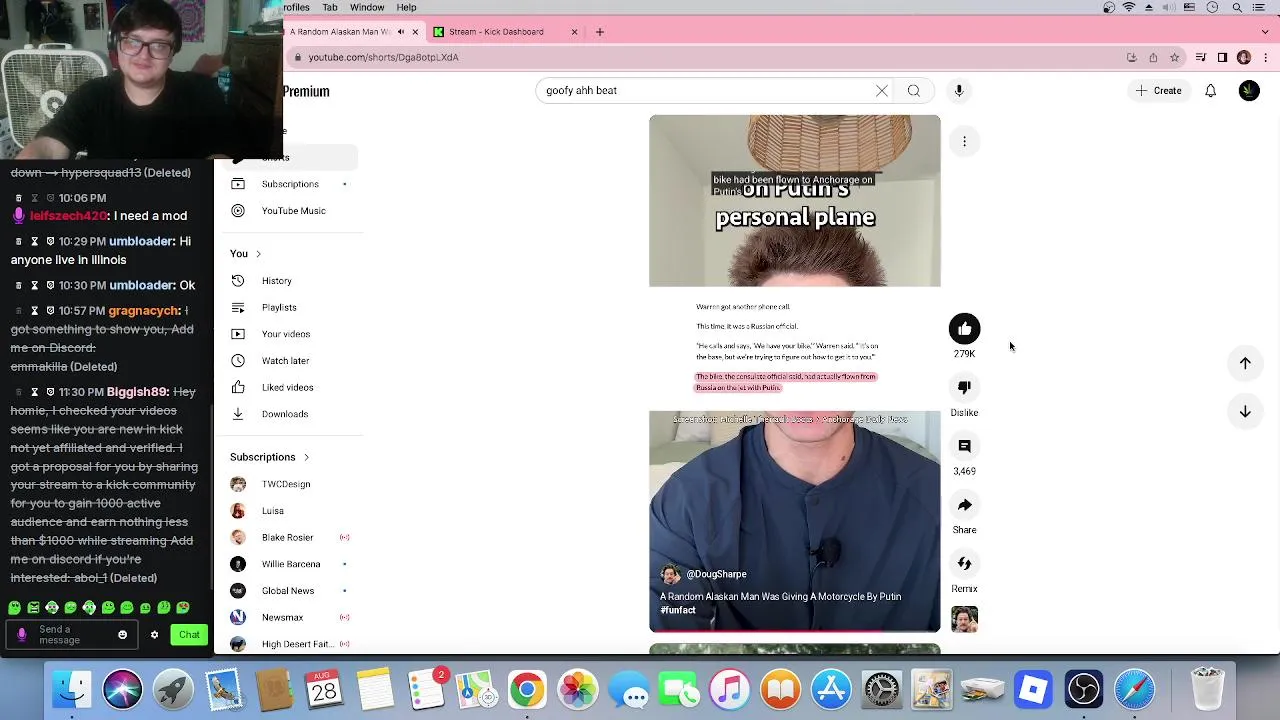Screen dimensions: 1280x720
Task: Share this page from address bar
Action: coord(1153,58)
